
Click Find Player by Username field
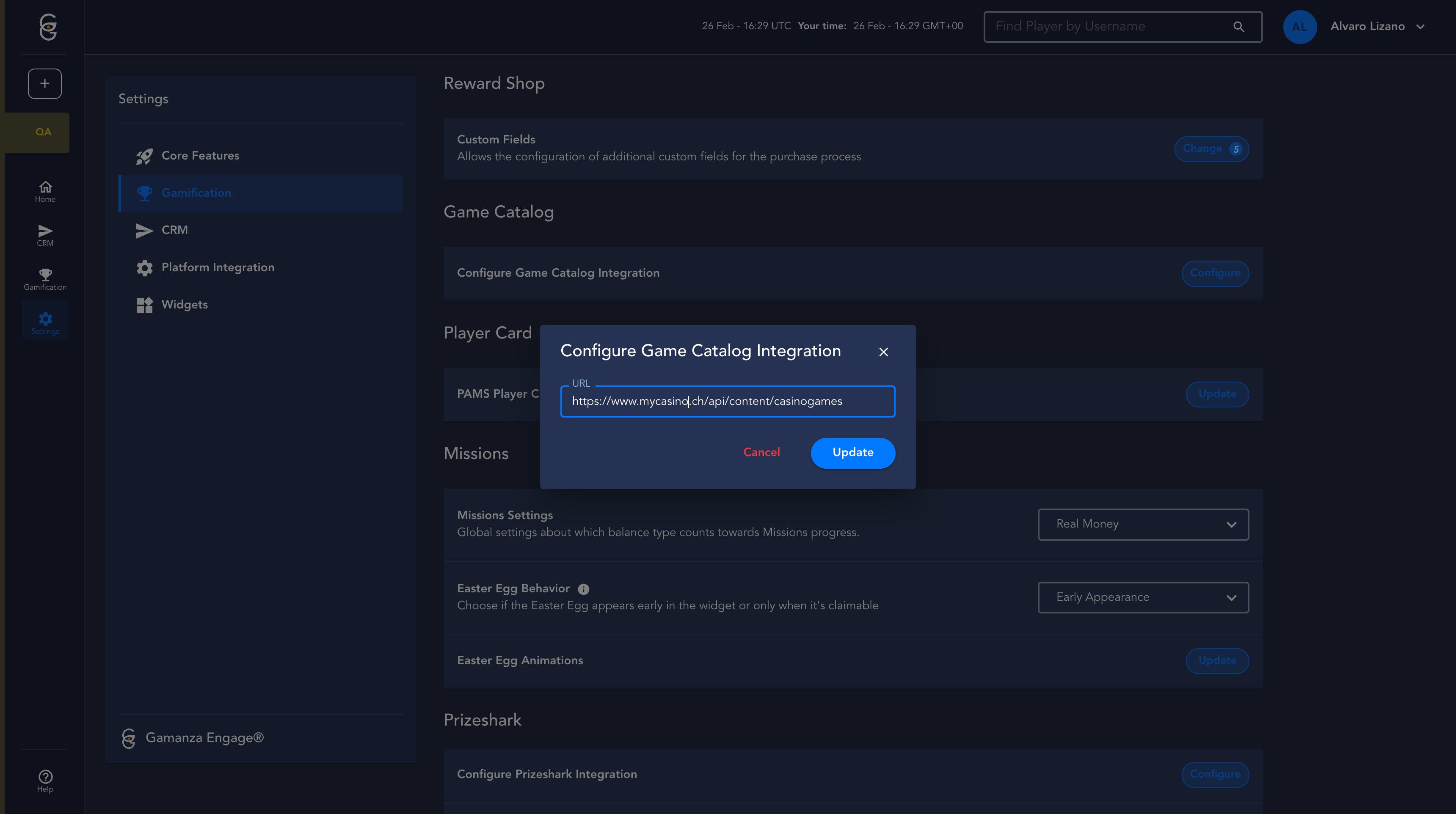tap(1108, 27)
